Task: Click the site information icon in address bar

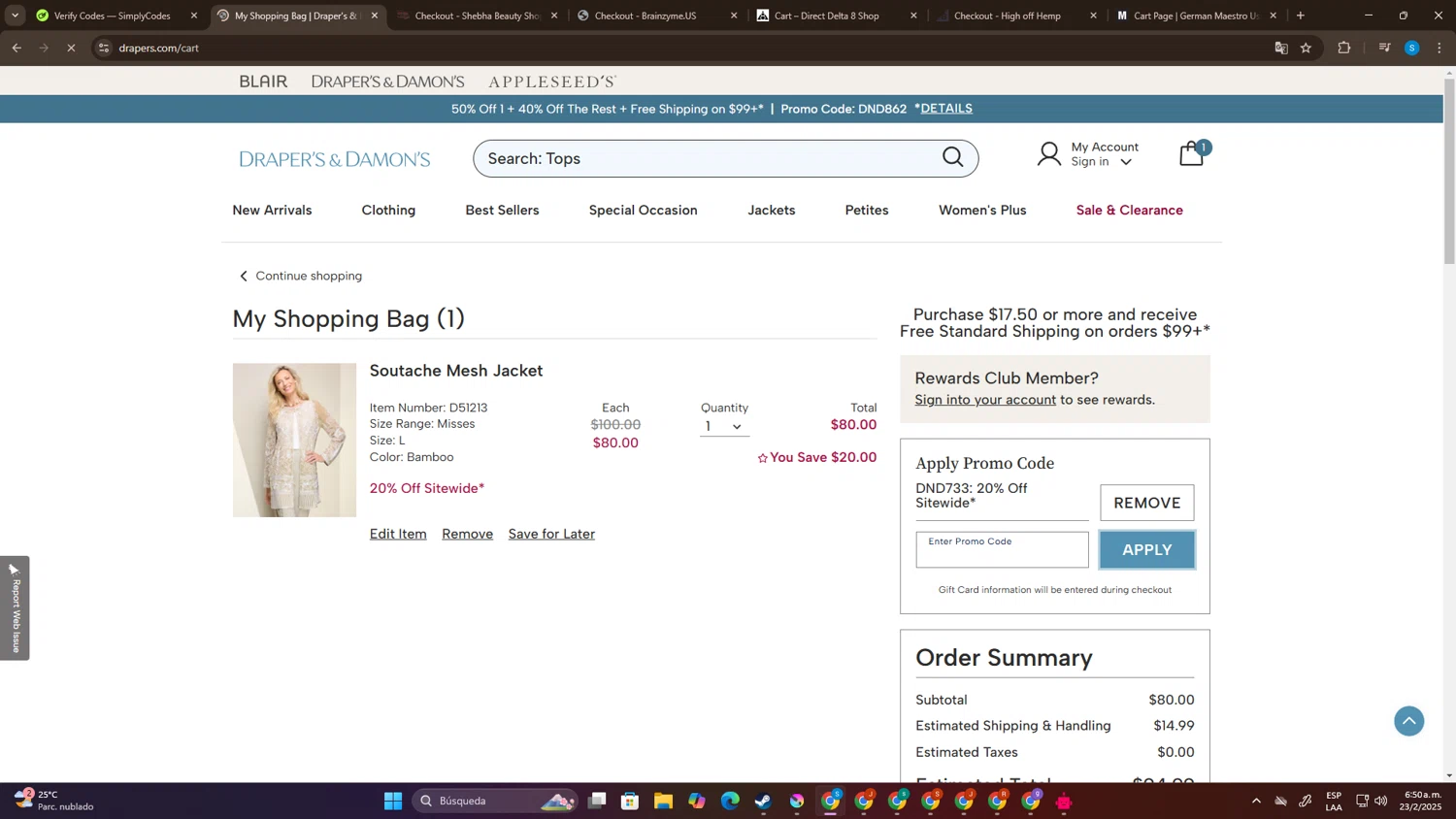Action: (x=104, y=48)
